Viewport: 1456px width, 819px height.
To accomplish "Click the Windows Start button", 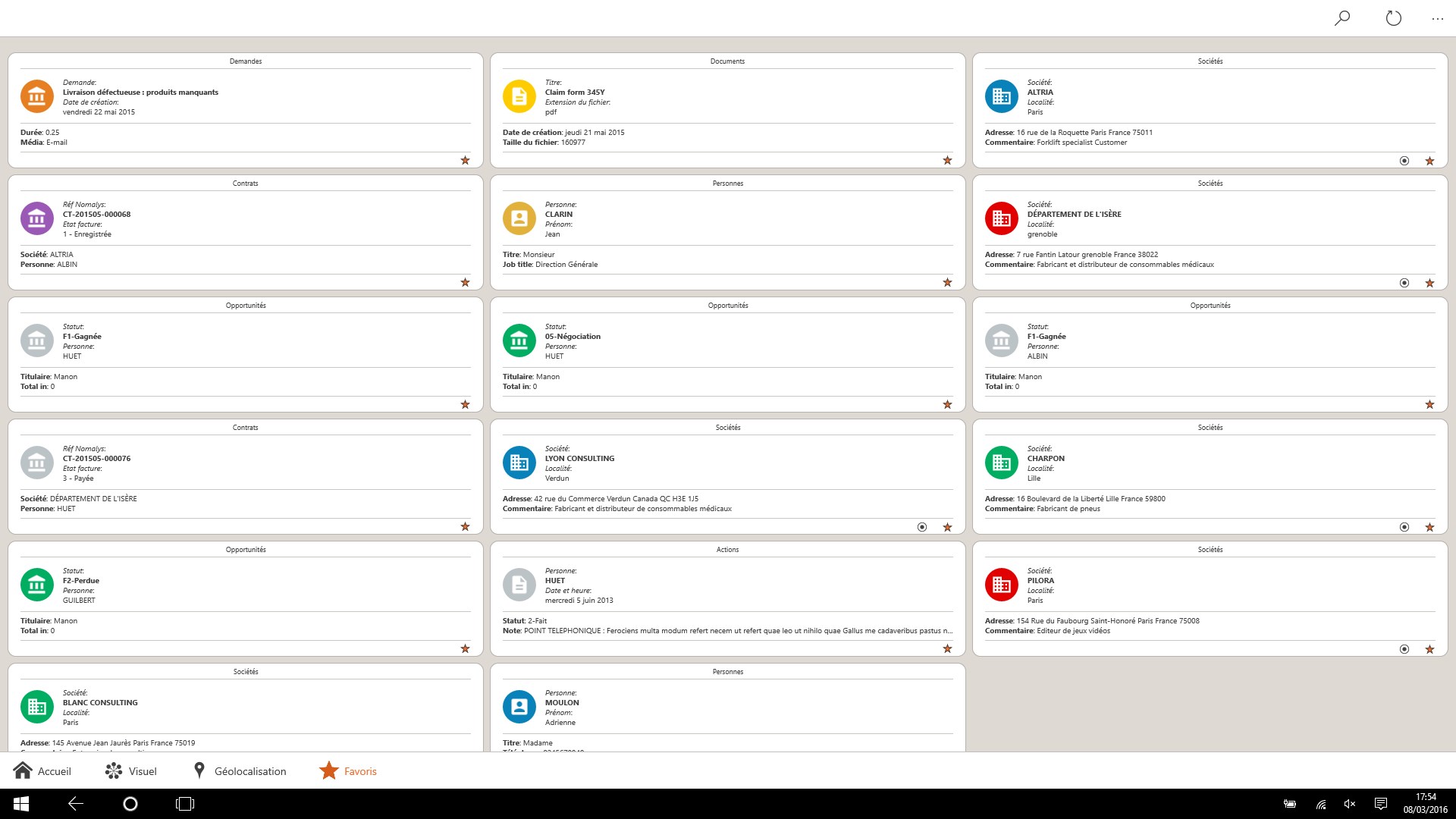I will 21,804.
